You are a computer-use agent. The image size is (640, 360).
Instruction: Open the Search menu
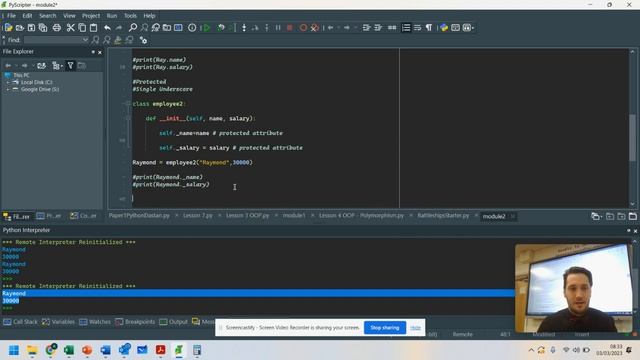point(48,16)
